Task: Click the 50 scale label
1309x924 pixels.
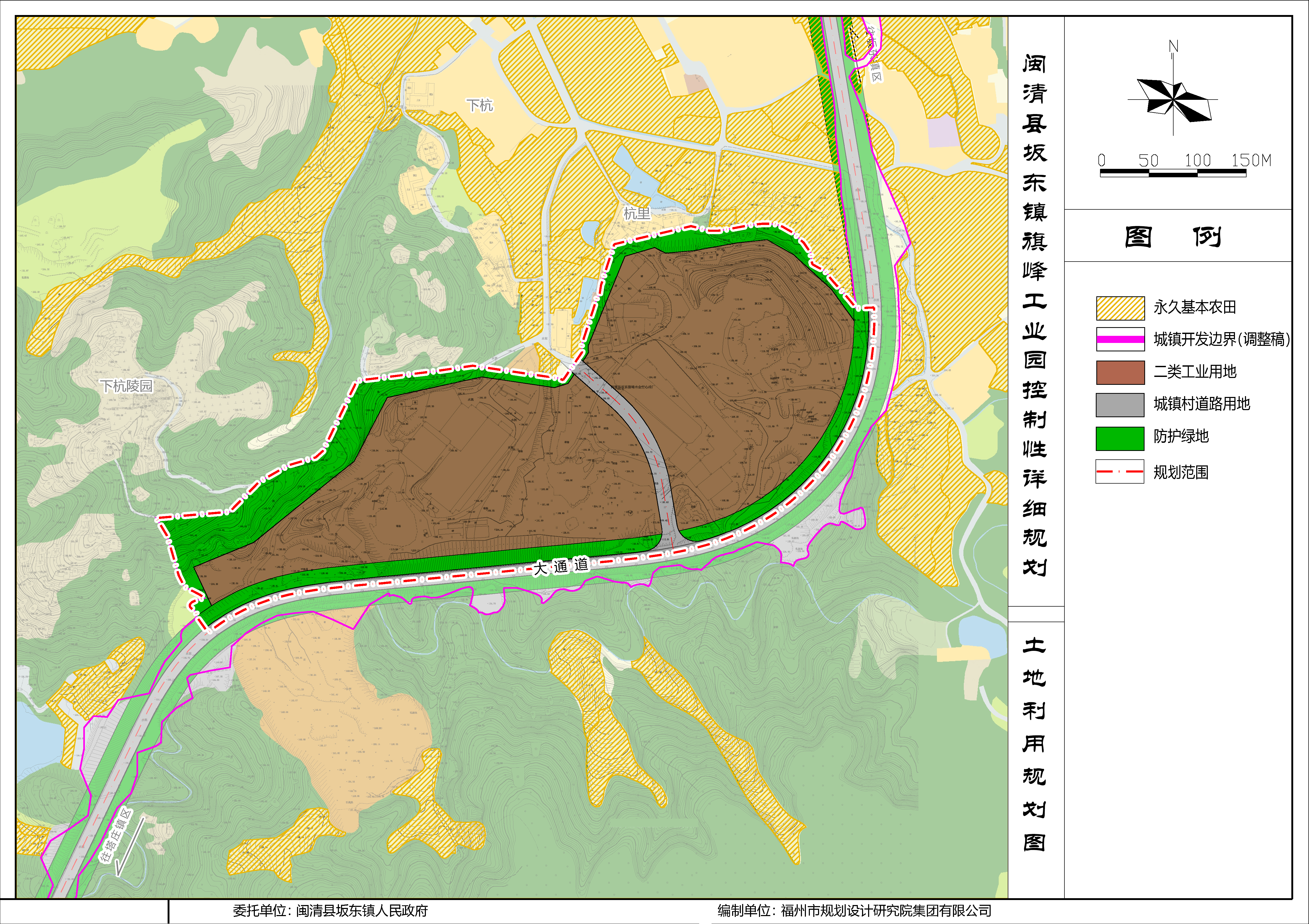Action: tap(1149, 161)
